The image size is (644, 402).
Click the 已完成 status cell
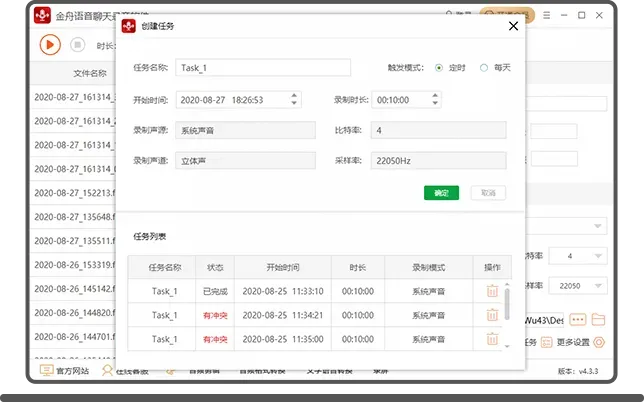tap(215, 291)
